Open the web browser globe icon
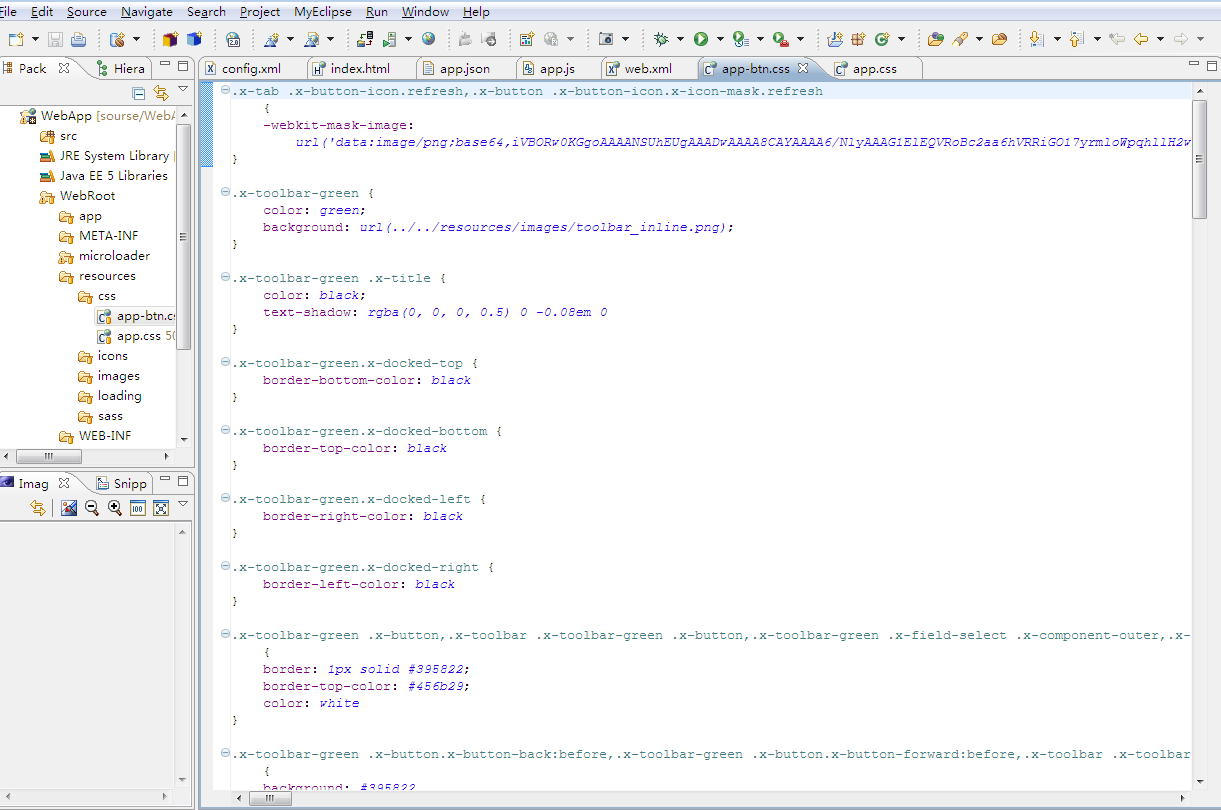Screen dimensions: 1221x810 point(429,39)
